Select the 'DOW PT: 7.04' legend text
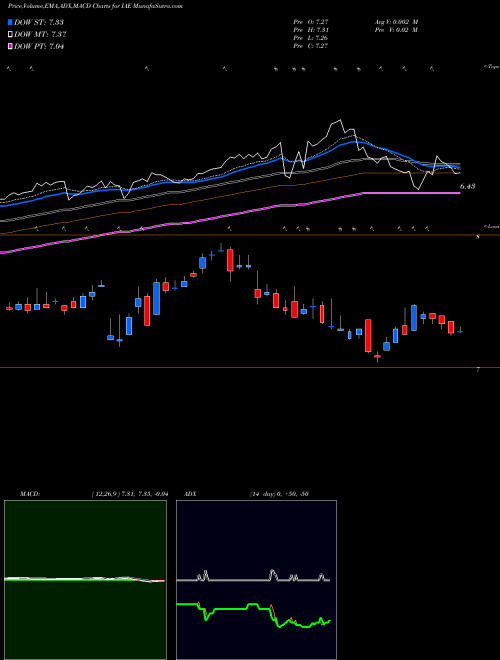Screen dimensions: 500x660 (39, 46)
